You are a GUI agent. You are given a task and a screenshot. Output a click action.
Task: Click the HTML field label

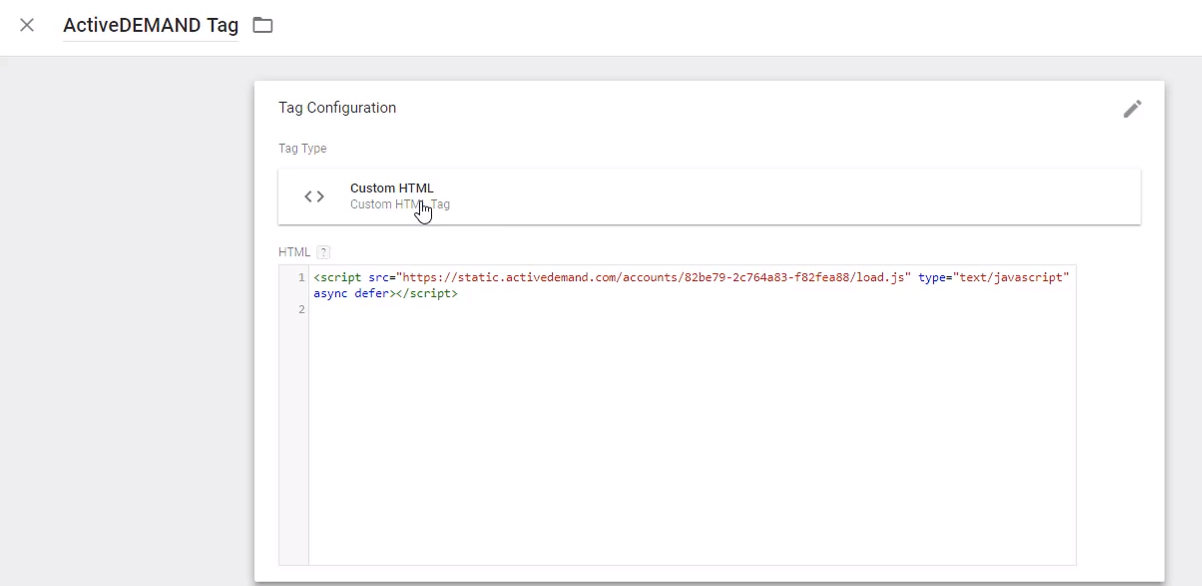pos(294,252)
